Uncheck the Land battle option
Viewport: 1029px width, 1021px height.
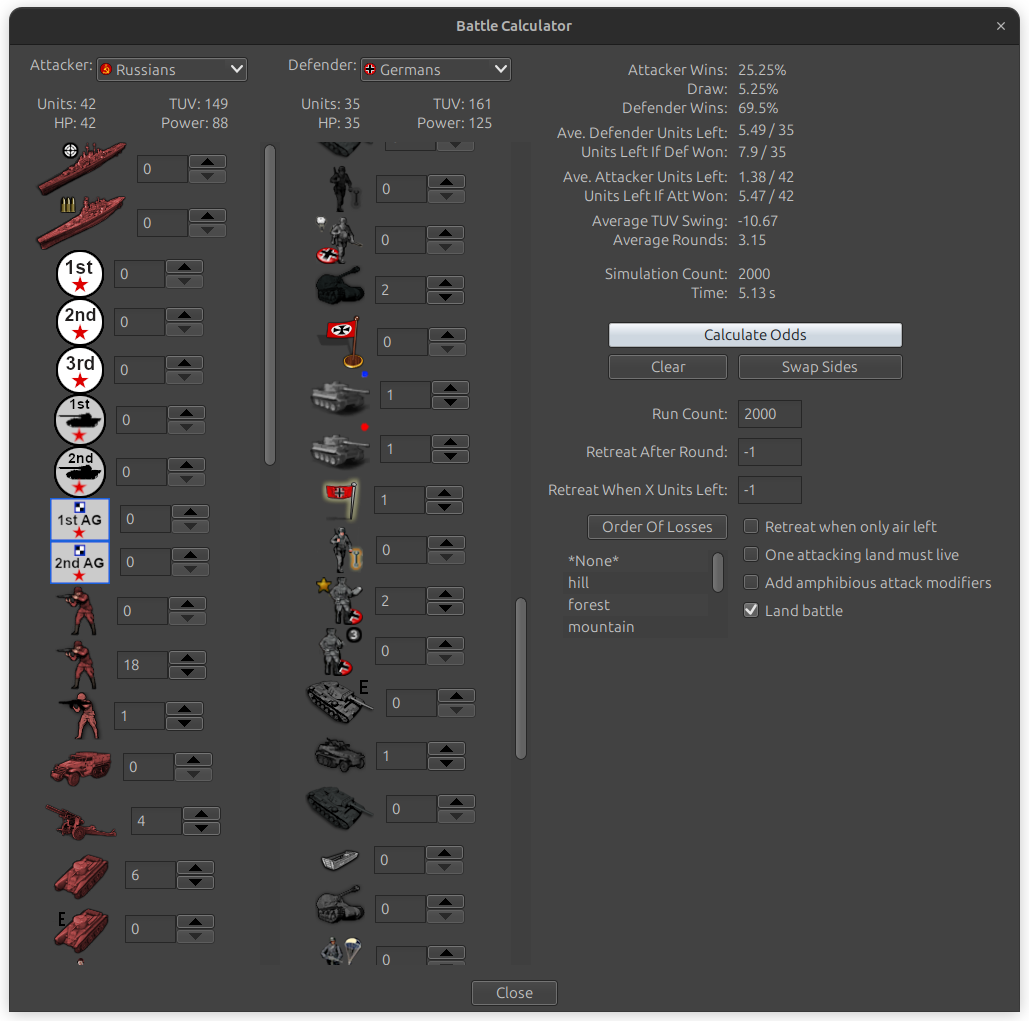click(751, 610)
